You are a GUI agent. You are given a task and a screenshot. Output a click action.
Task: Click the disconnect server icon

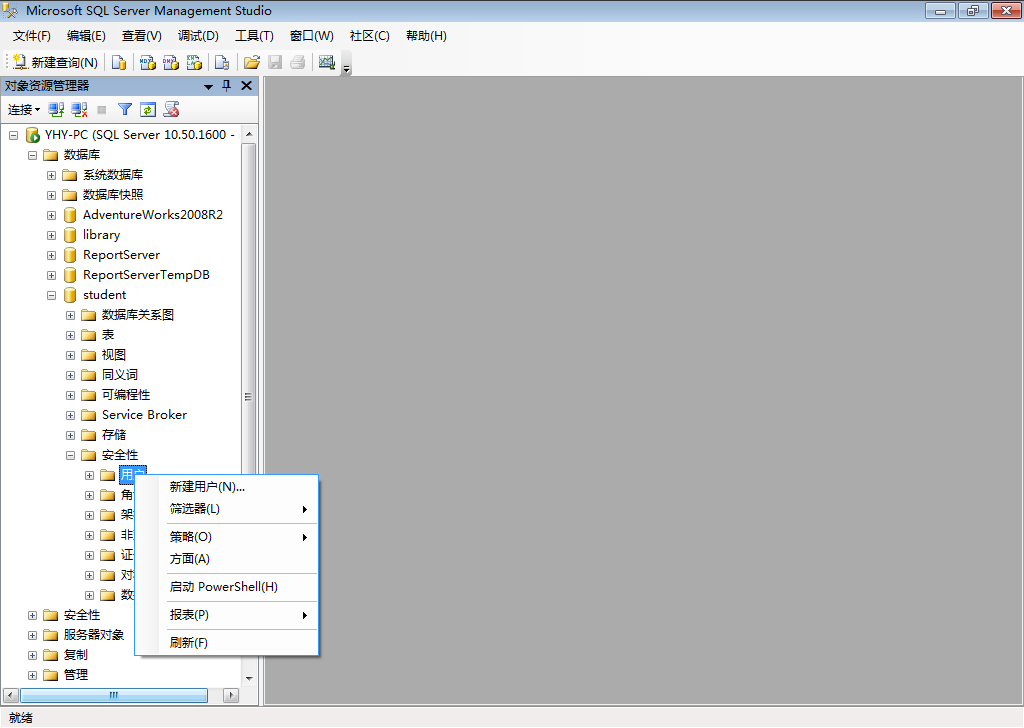[x=79, y=110]
